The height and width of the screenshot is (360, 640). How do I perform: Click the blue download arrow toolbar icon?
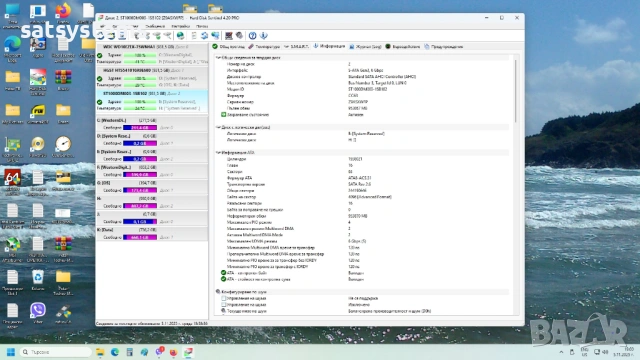tap(264, 36)
